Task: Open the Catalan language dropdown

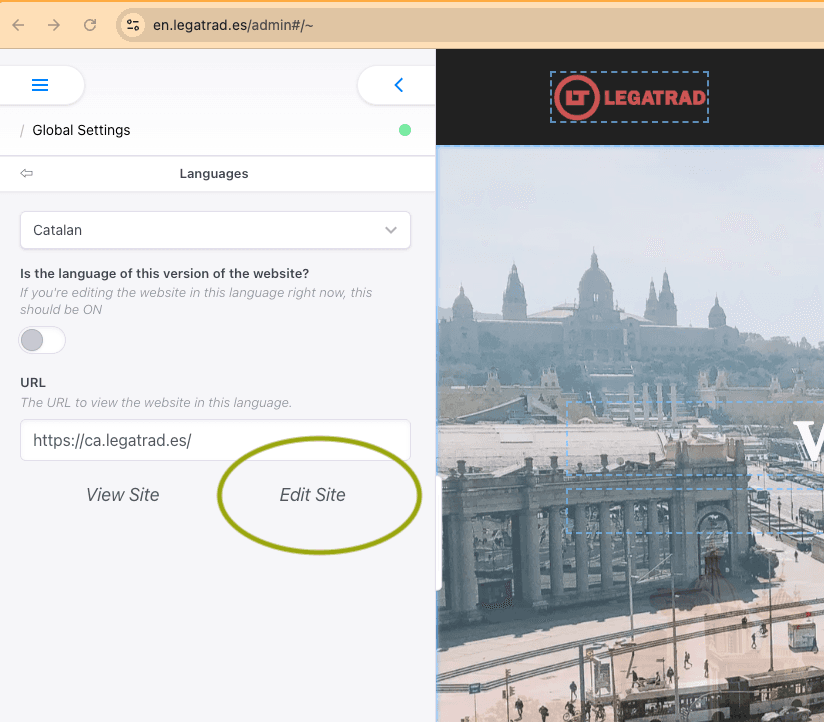Action: click(x=215, y=230)
